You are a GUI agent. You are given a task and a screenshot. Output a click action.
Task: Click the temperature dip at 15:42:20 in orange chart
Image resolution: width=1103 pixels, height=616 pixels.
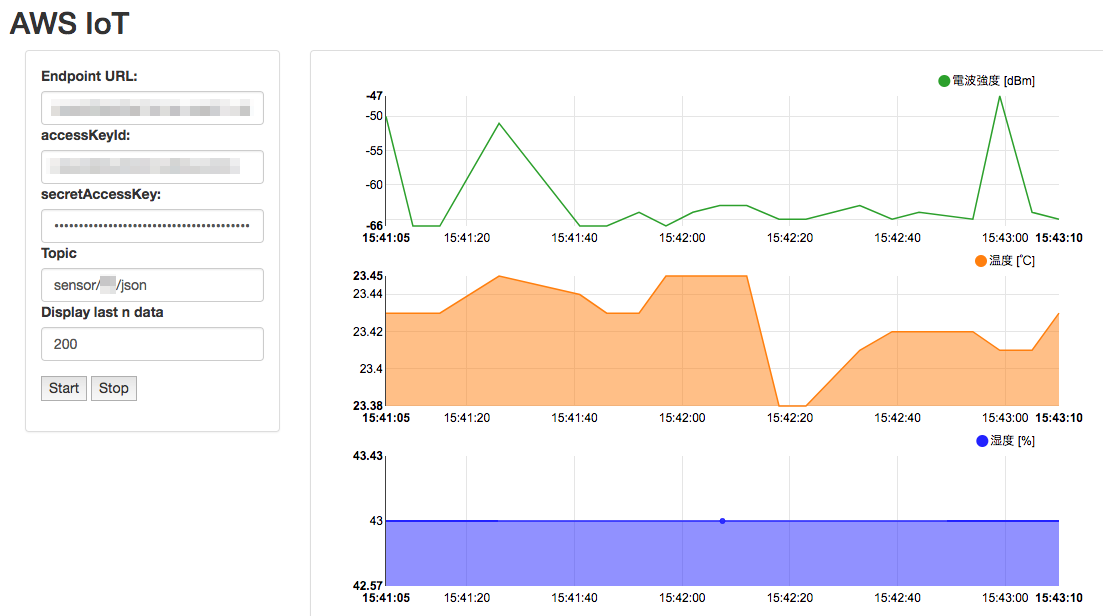(792, 405)
